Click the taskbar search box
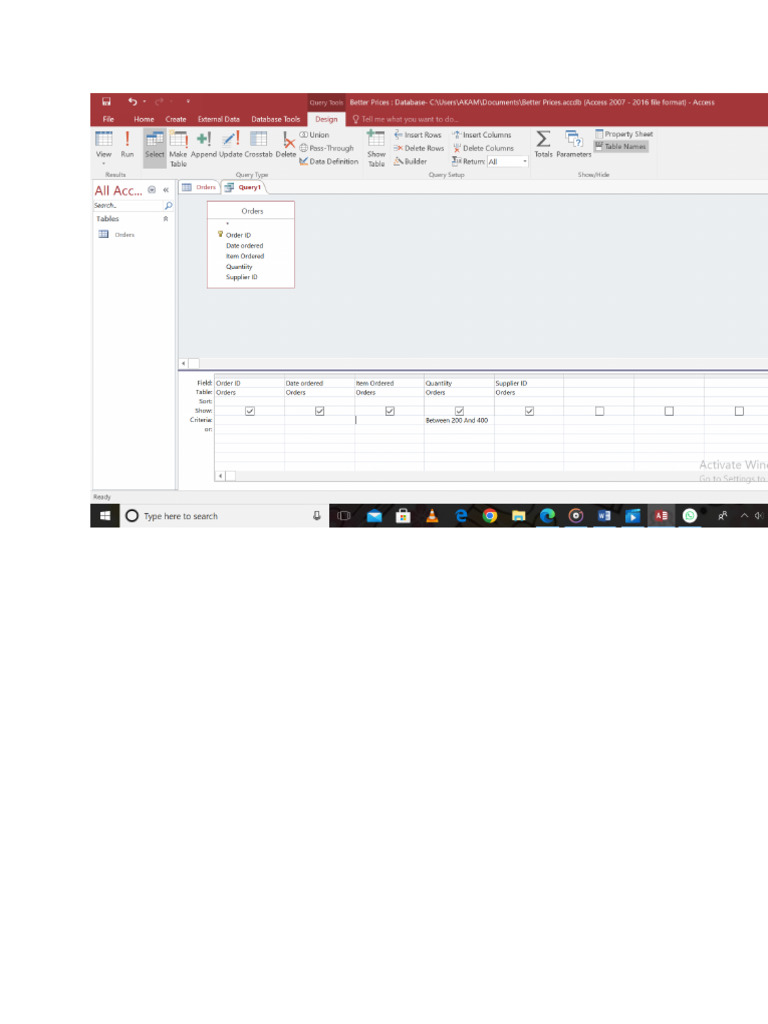The width and height of the screenshot is (768, 1024). tap(224, 516)
